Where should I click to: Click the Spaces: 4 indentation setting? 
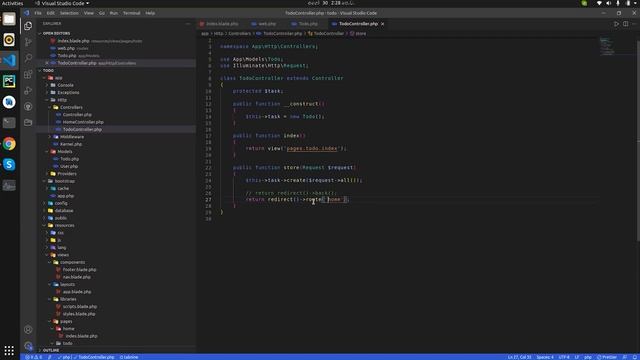(545, 357)
